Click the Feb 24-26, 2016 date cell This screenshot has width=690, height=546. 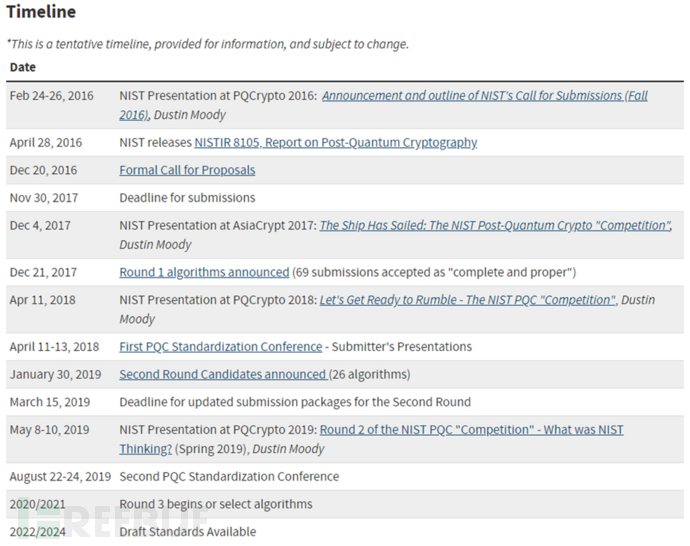51,96
